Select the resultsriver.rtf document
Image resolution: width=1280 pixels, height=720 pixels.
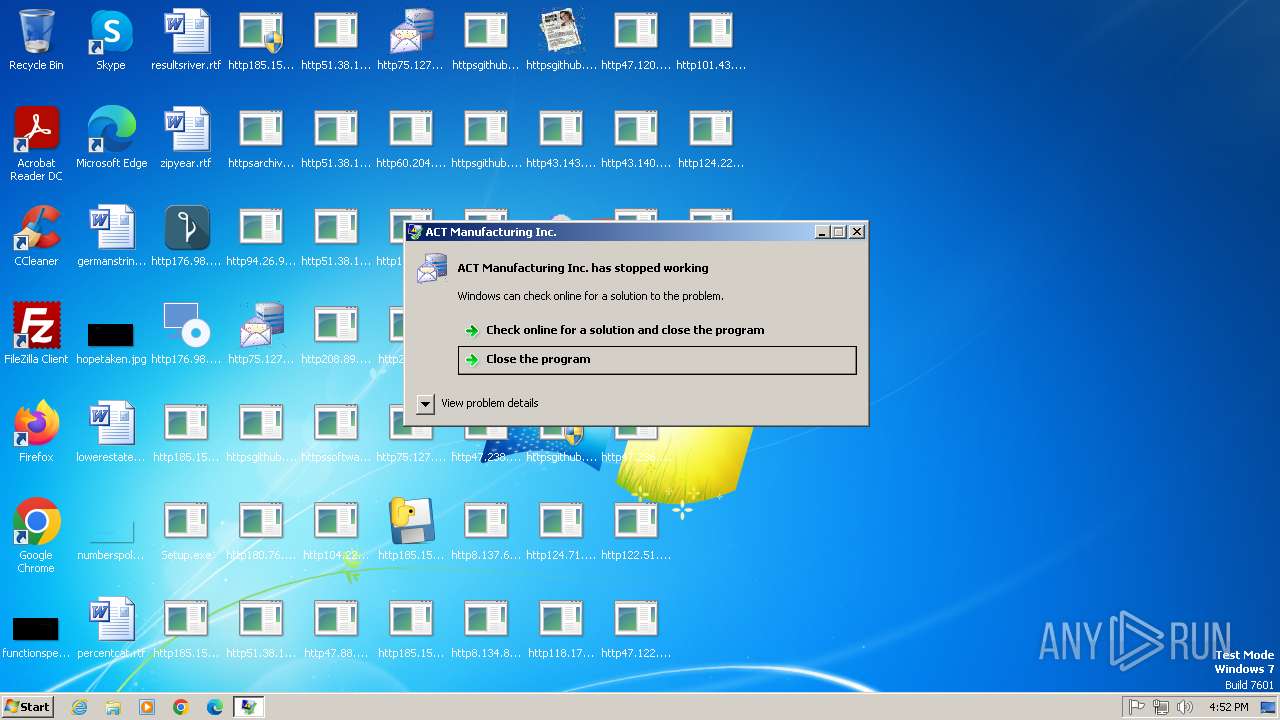pos(186,40)
